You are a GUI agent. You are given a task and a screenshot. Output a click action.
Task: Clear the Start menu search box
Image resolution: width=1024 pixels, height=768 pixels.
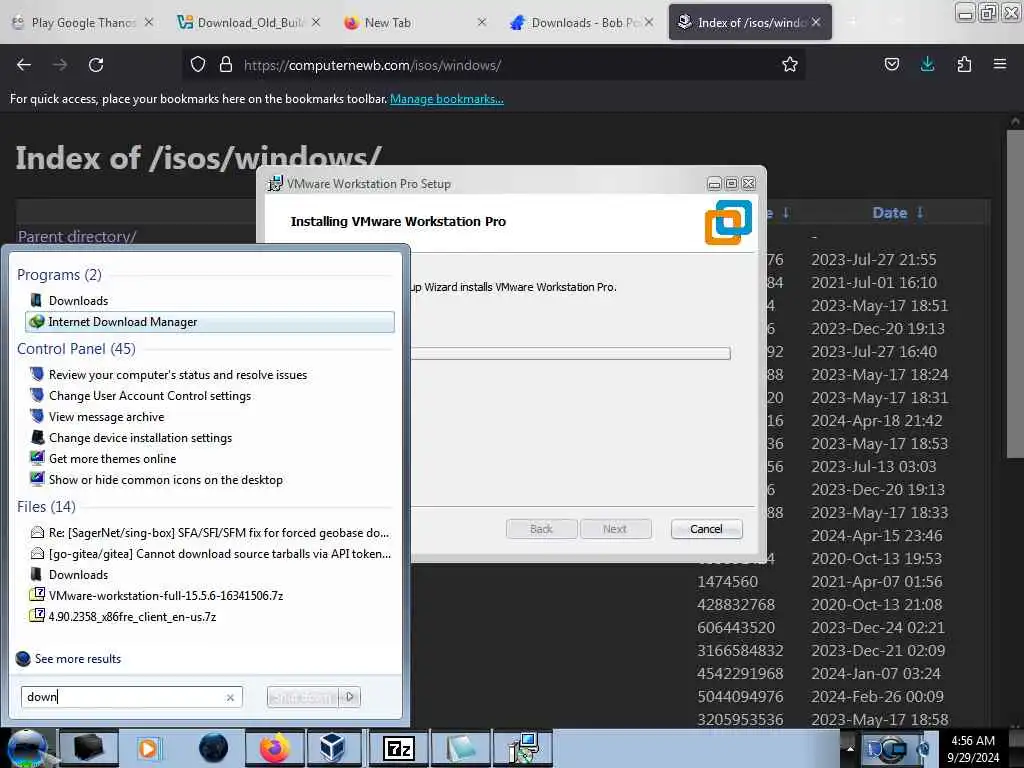coord(230,697)
